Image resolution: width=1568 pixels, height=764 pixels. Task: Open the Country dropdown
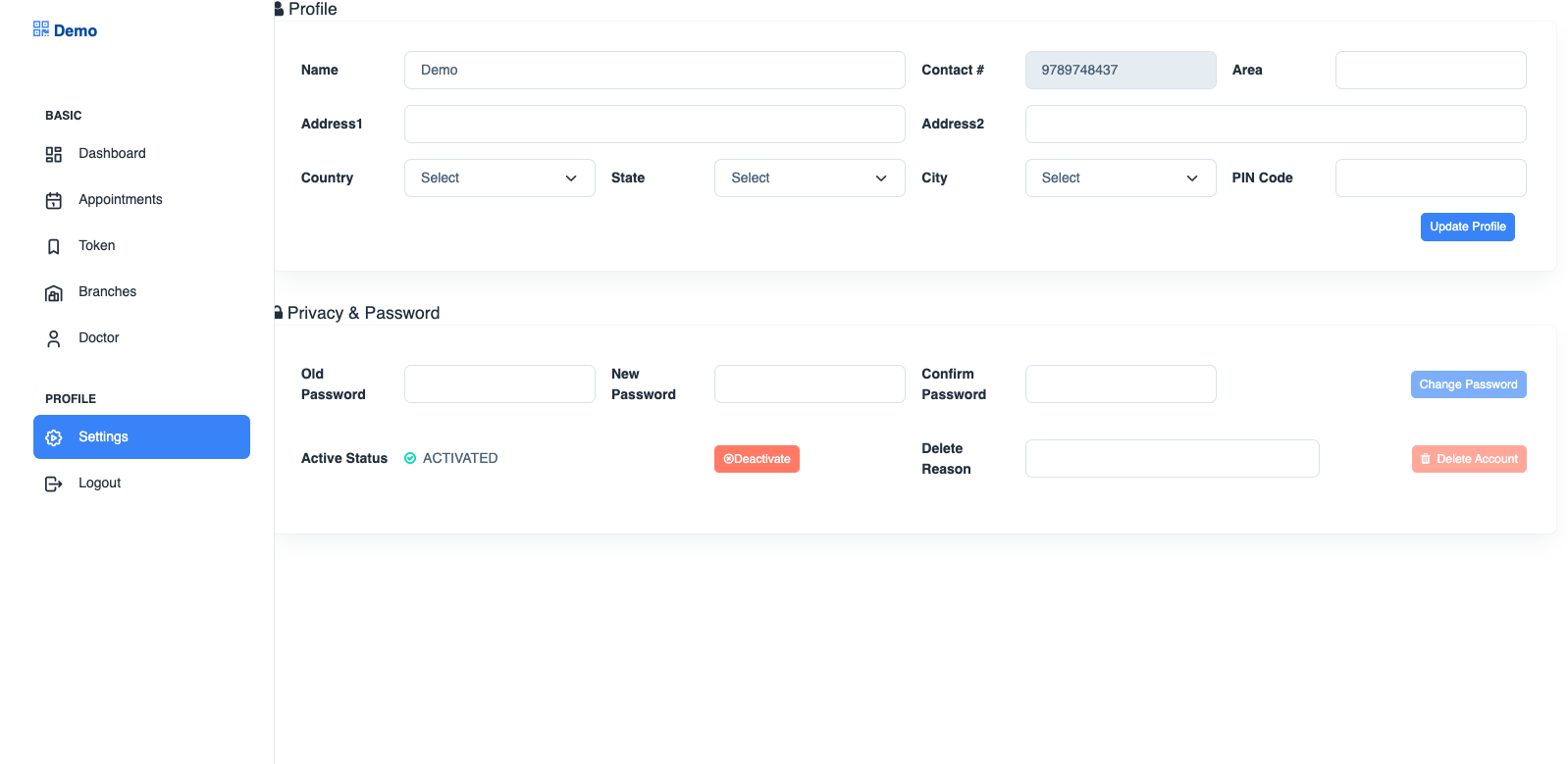pyautogui.click(x=499, y=178)
